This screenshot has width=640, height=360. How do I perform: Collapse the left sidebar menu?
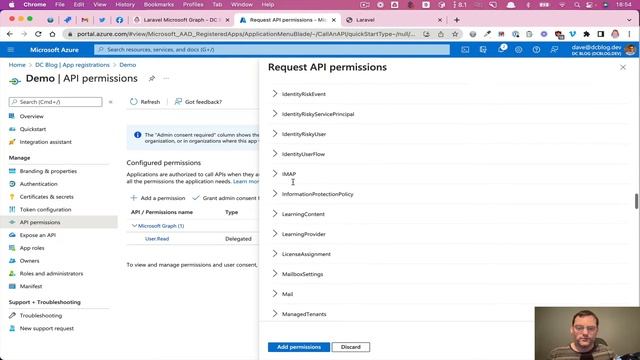pos(110,102)
